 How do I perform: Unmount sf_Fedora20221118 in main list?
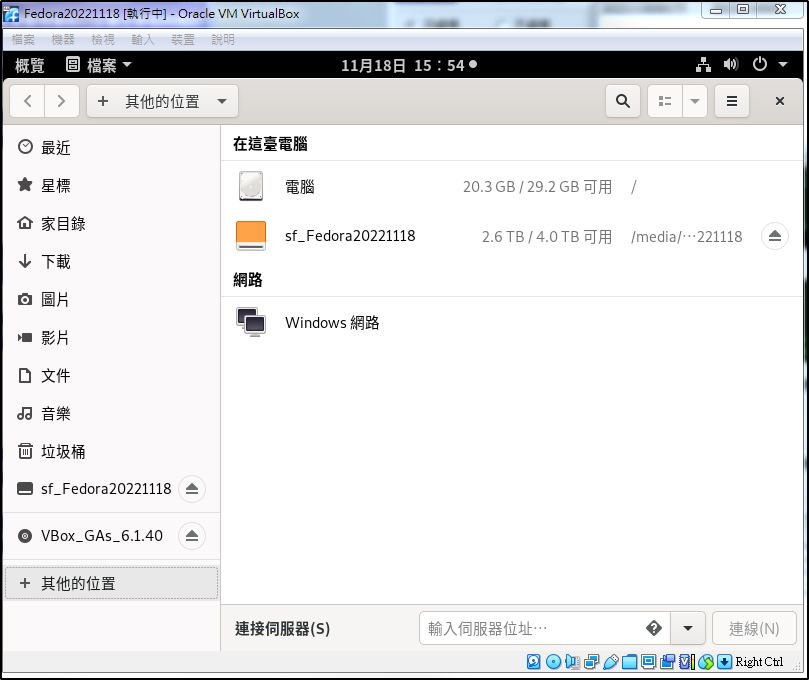tap(774, 236)
